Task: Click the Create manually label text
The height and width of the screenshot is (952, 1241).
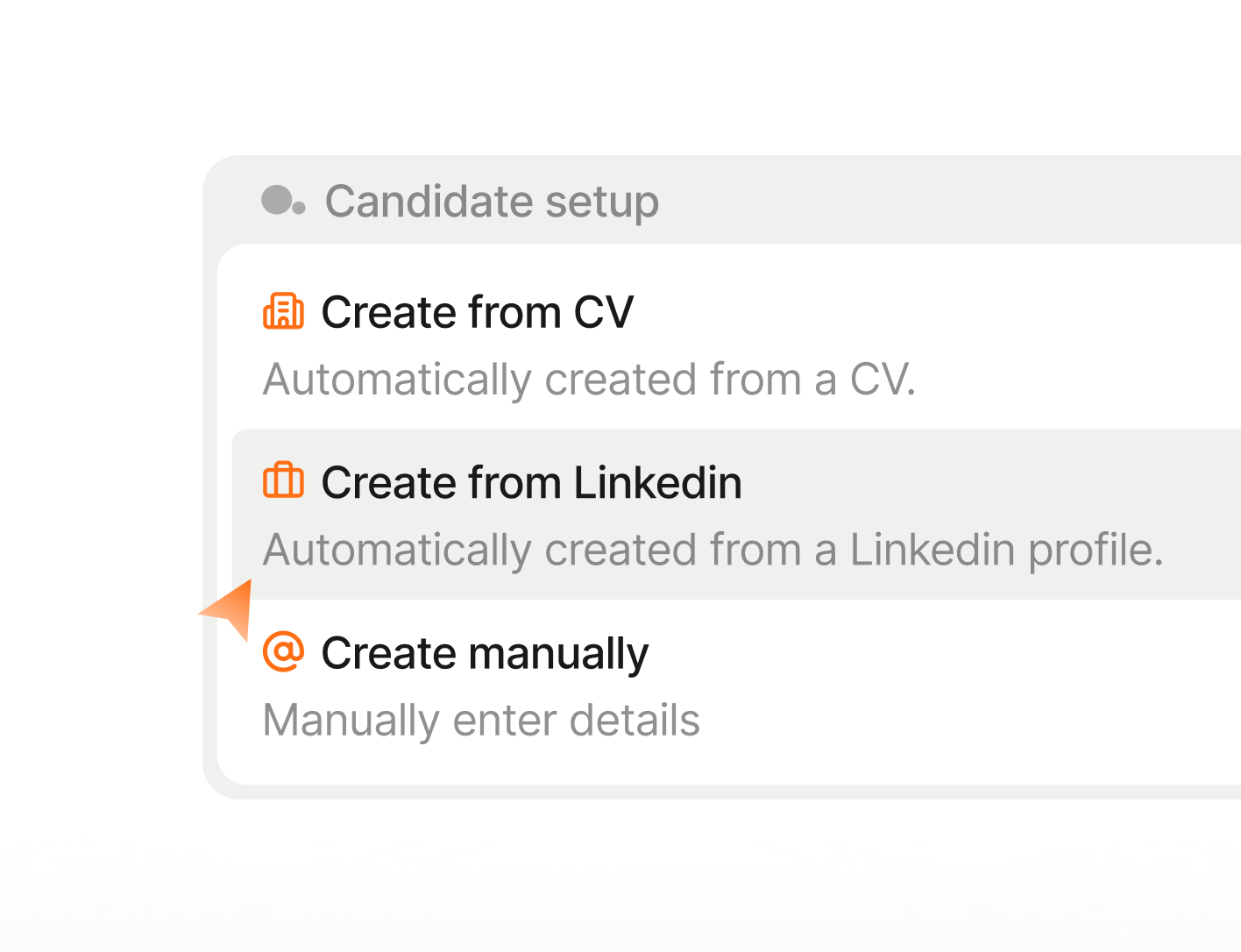Action: (x=485, y=652)
